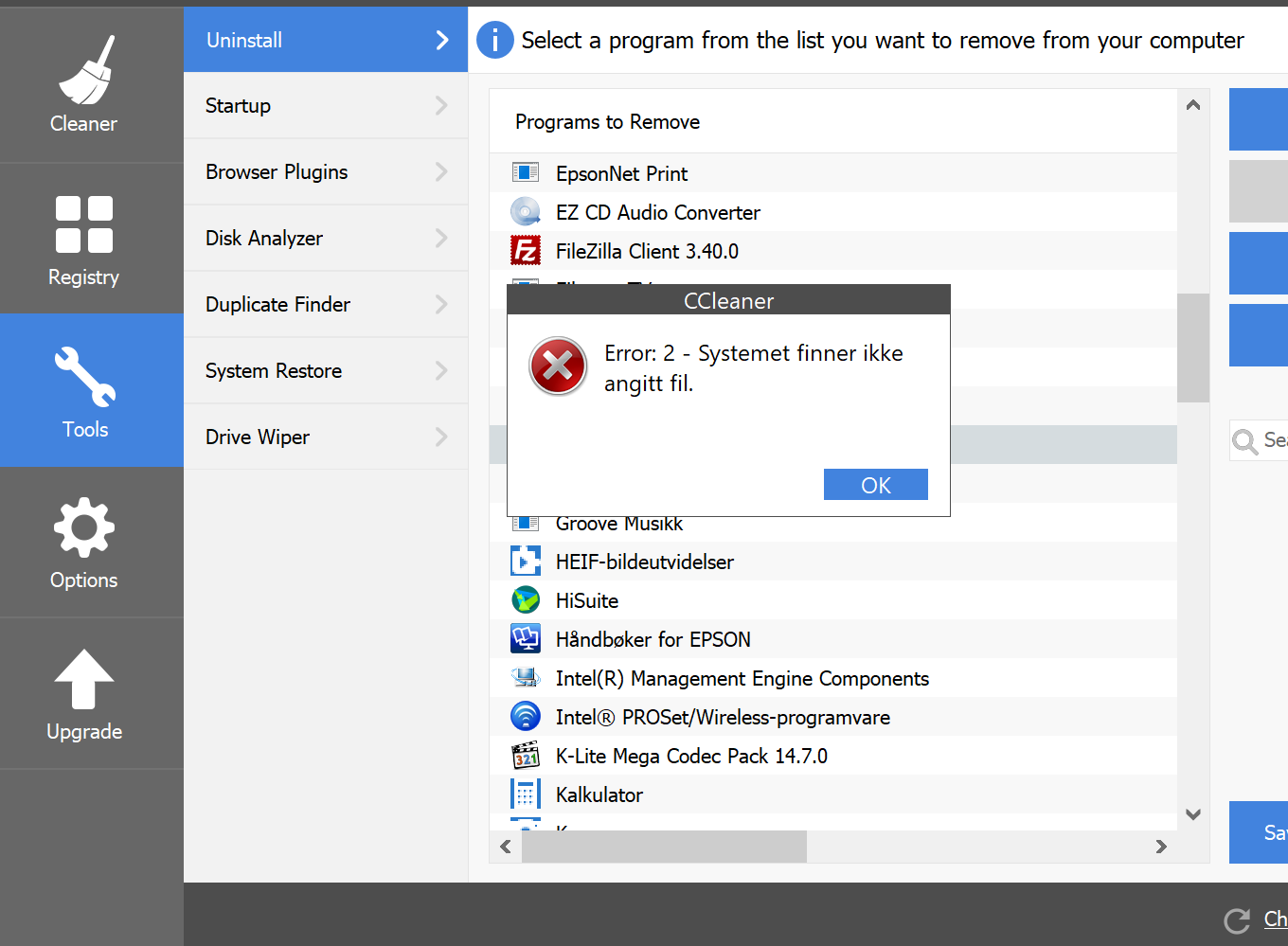
Task: Click the scroll down arrow of program list
Action: tap(1193, 814)
